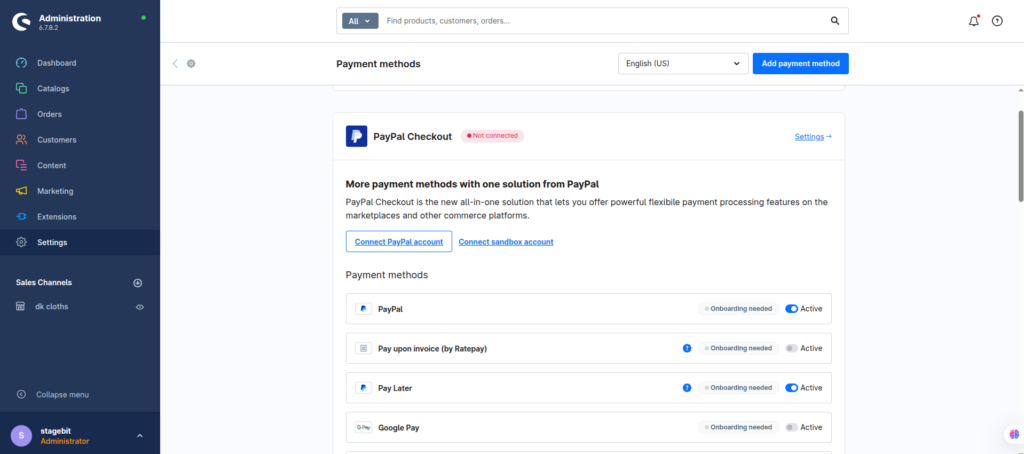Toggle the dk cloths eye visibility icon
1024x454 pixels.
click(140, 306)
